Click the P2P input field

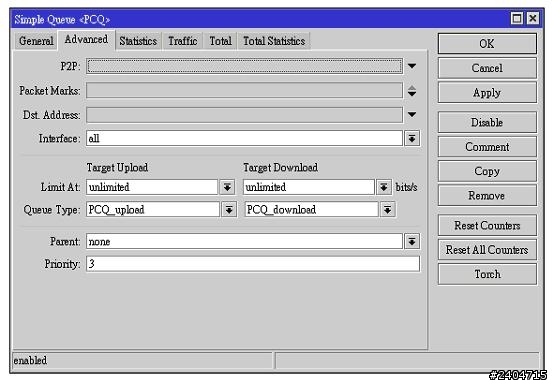(244, 66)
